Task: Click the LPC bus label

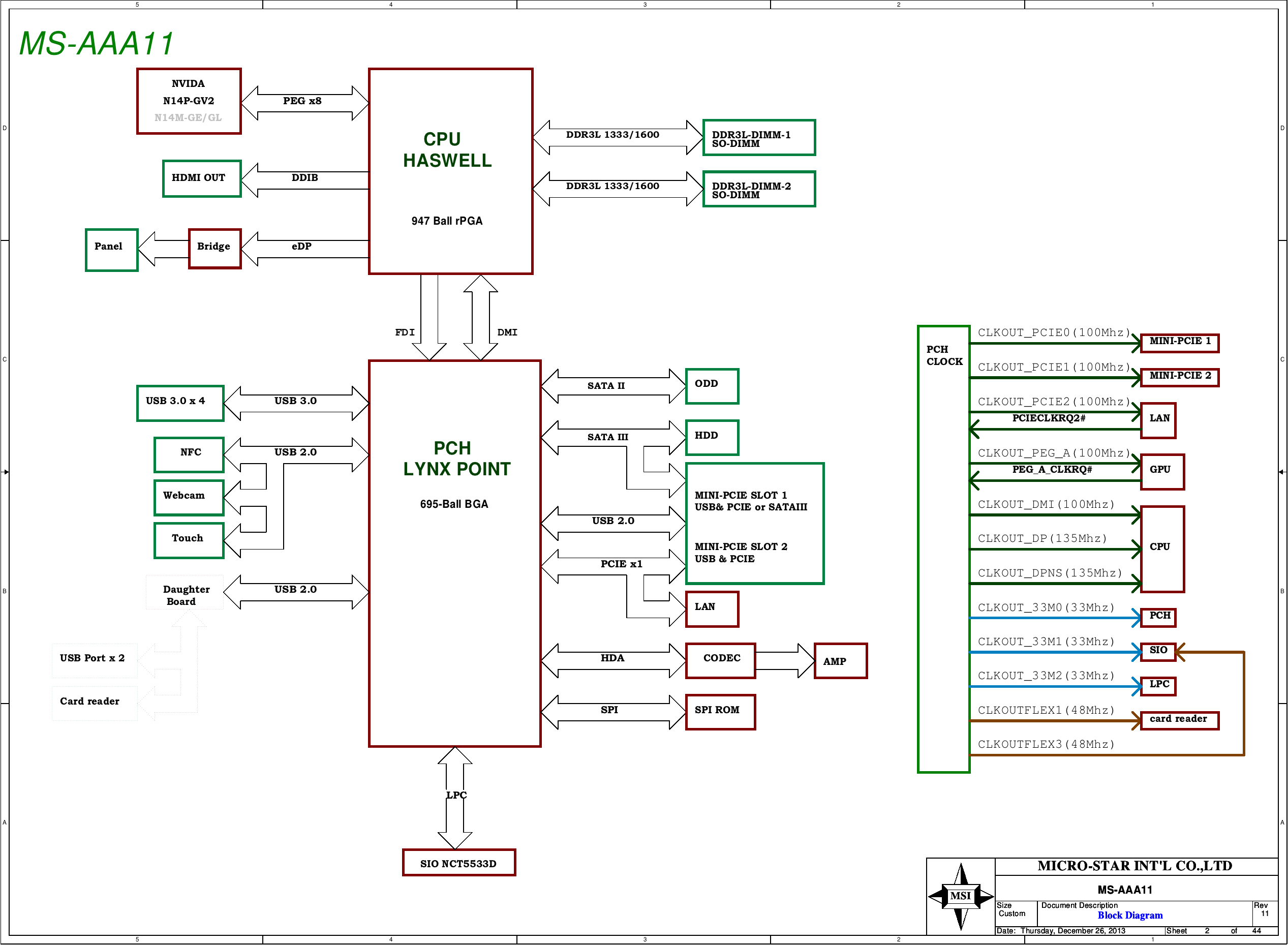Action: coord(456,796)
